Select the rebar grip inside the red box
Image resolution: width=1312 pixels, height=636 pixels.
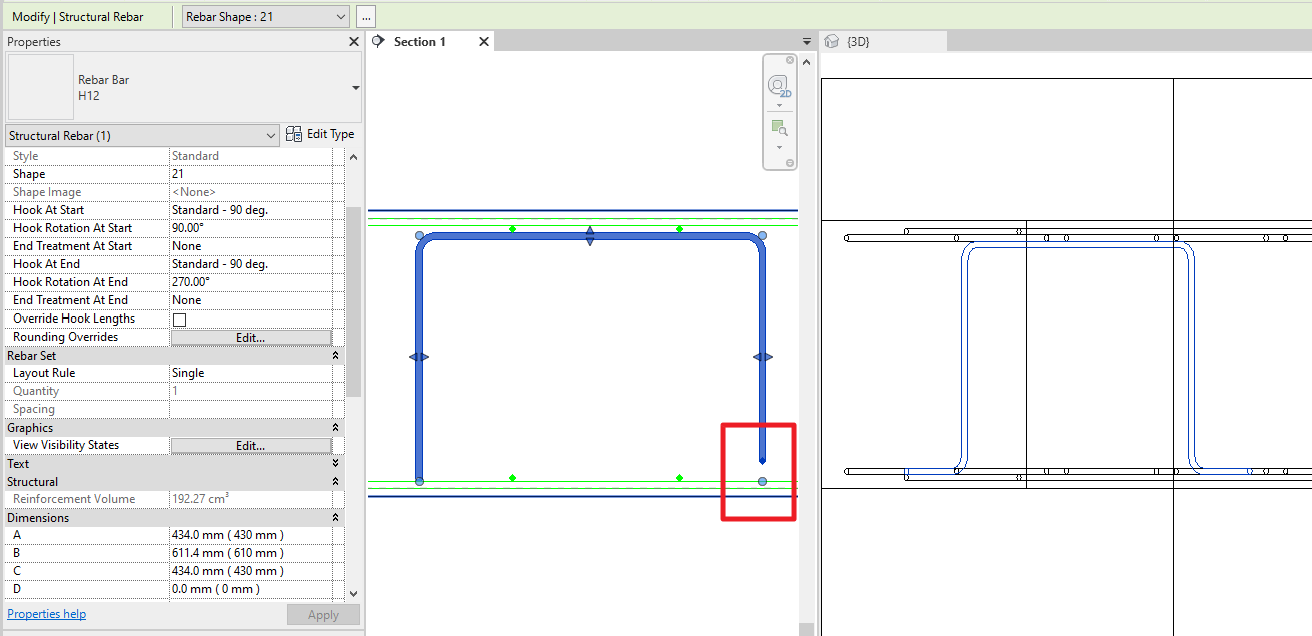(x=762, y=480)
